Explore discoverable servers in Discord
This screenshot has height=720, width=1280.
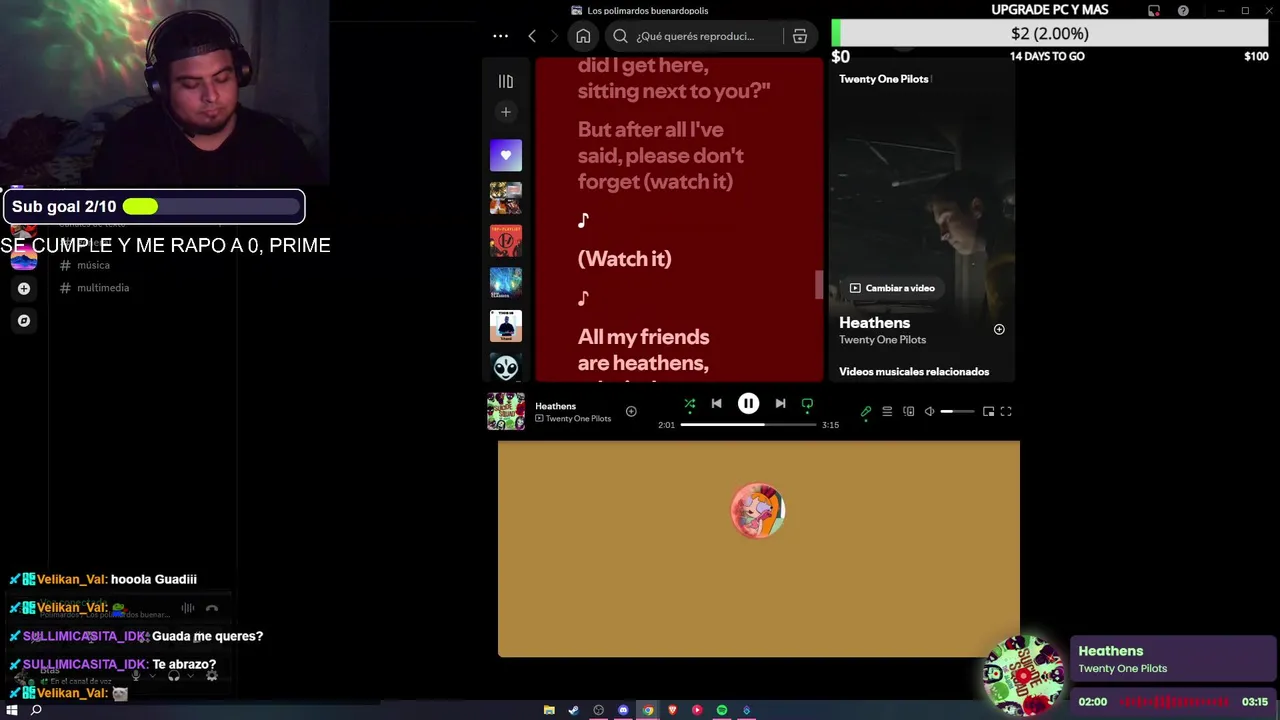(24, 321)
